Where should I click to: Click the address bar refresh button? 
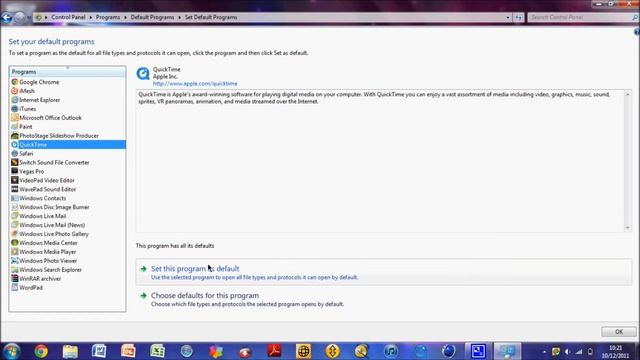(x=518, y=18)
